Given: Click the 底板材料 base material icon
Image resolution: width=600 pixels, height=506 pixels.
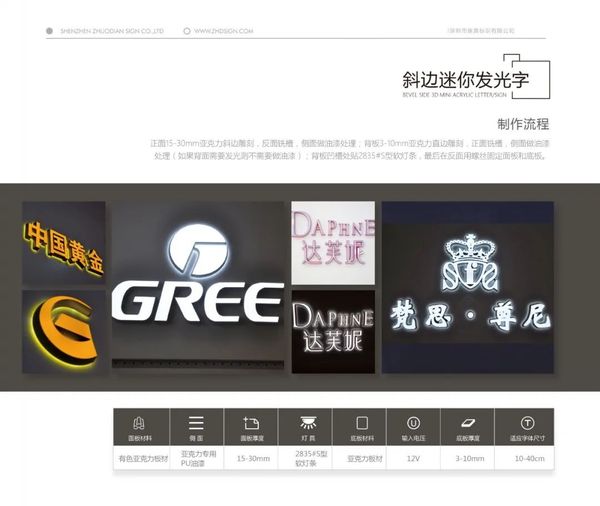Looking at the screenshot, I should 362,423.
